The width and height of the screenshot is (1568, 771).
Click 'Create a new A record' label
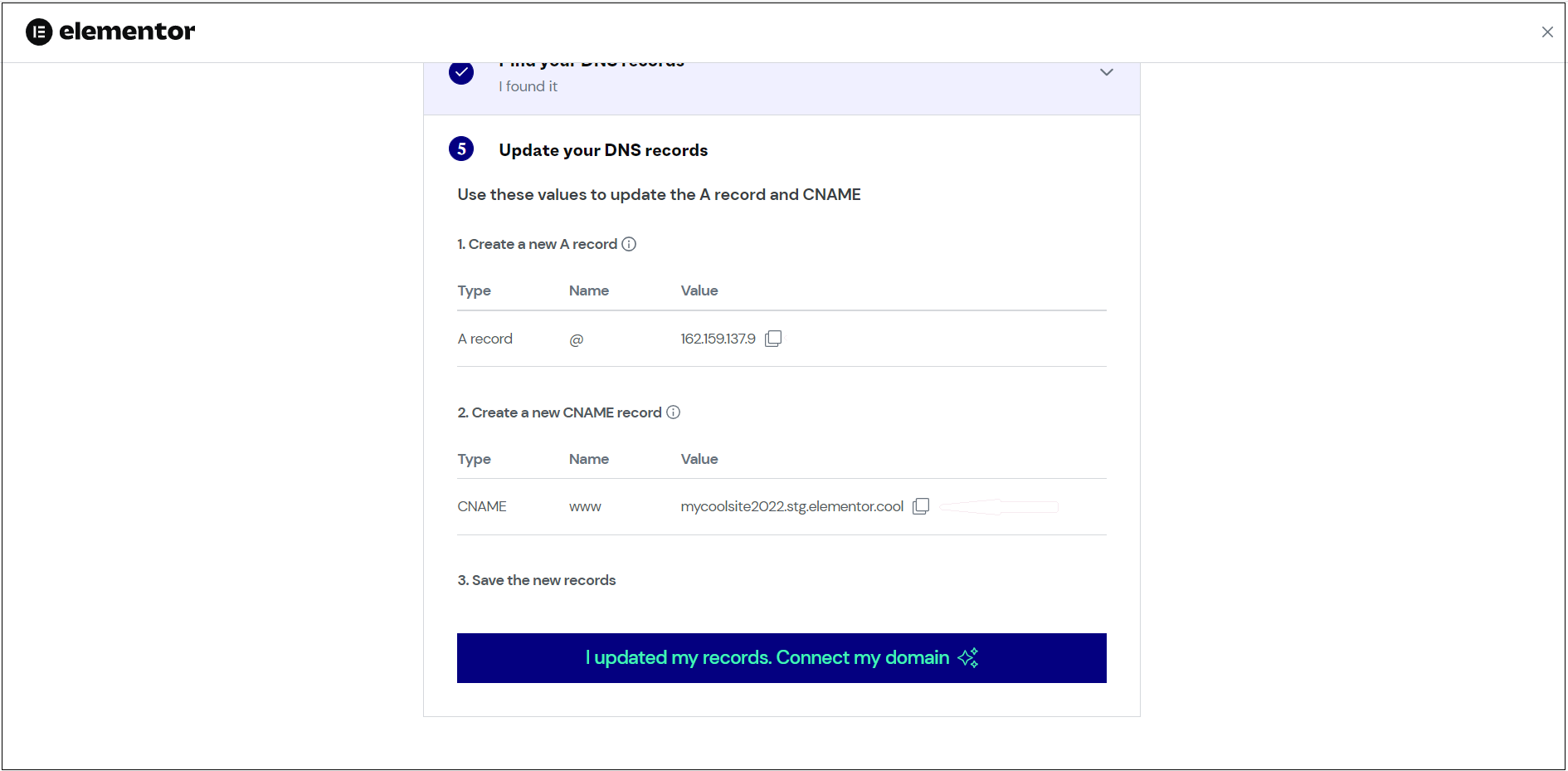[537, 244]
